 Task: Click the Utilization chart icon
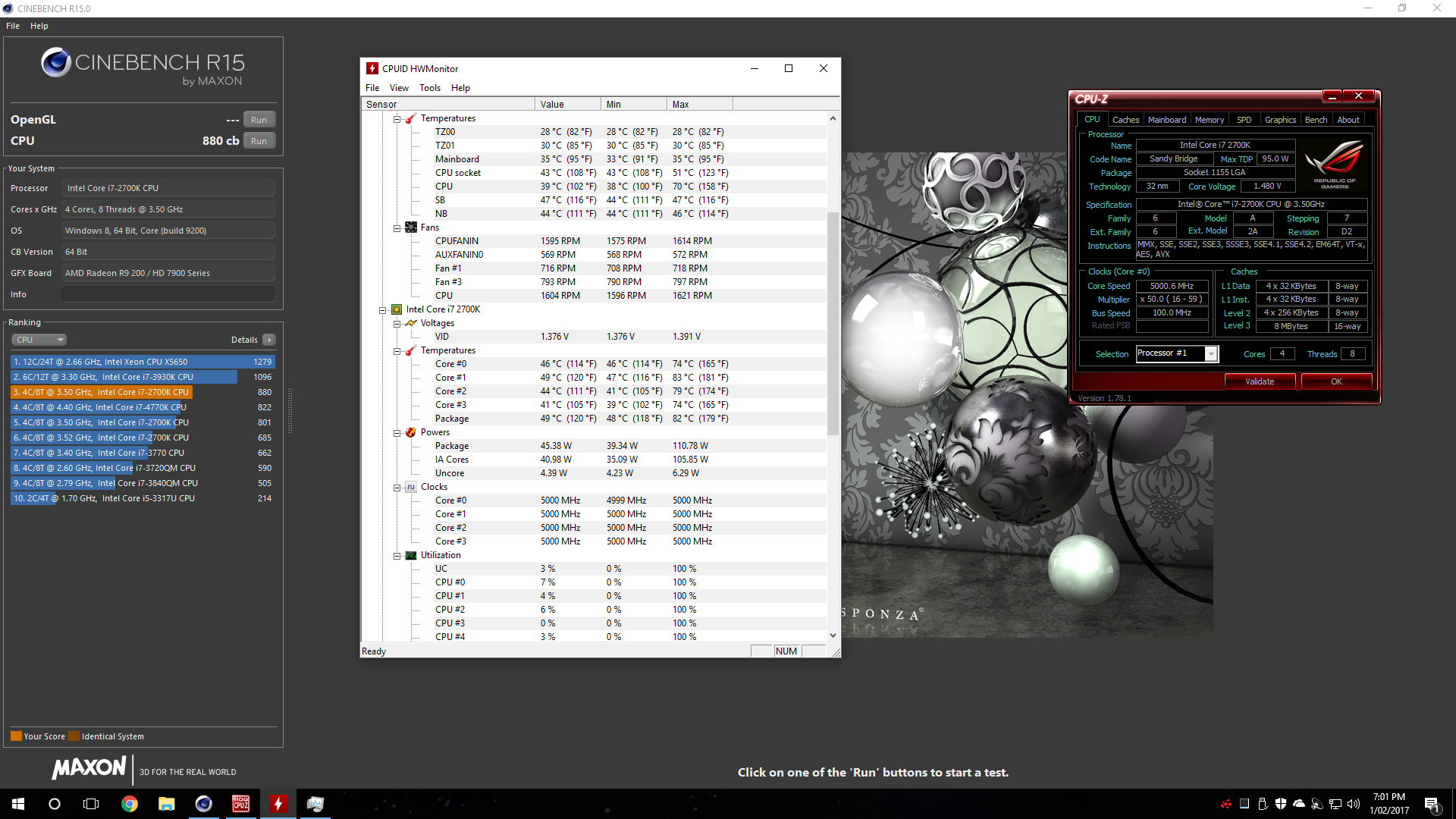point(410,555)
